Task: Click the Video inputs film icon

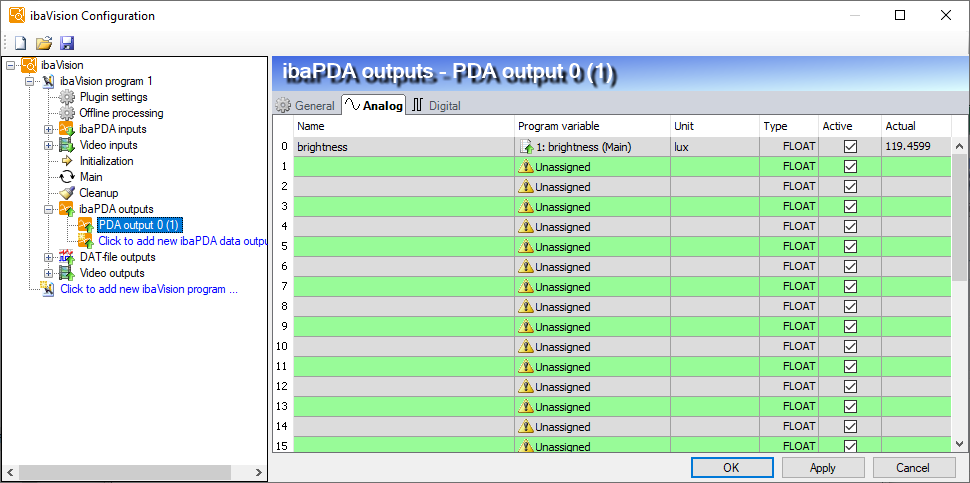Action: [x=67, y=145]
